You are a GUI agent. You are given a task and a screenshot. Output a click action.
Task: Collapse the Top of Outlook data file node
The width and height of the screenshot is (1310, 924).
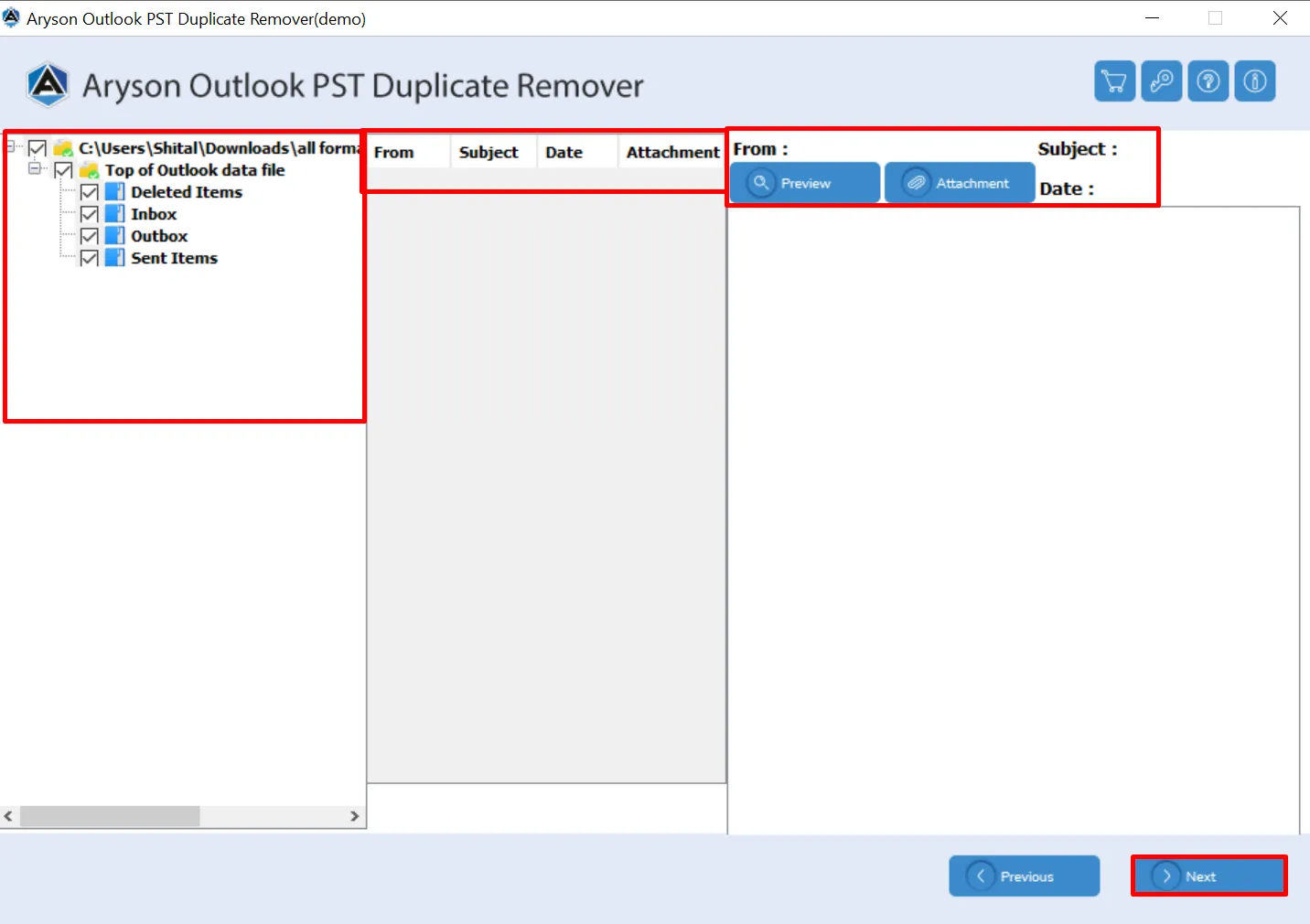35,169
